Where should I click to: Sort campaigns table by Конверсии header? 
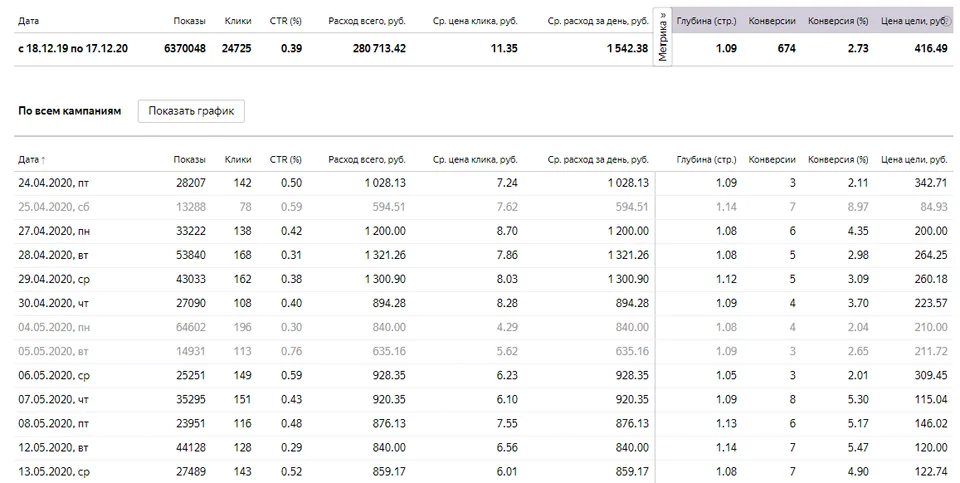coord(771,159)
